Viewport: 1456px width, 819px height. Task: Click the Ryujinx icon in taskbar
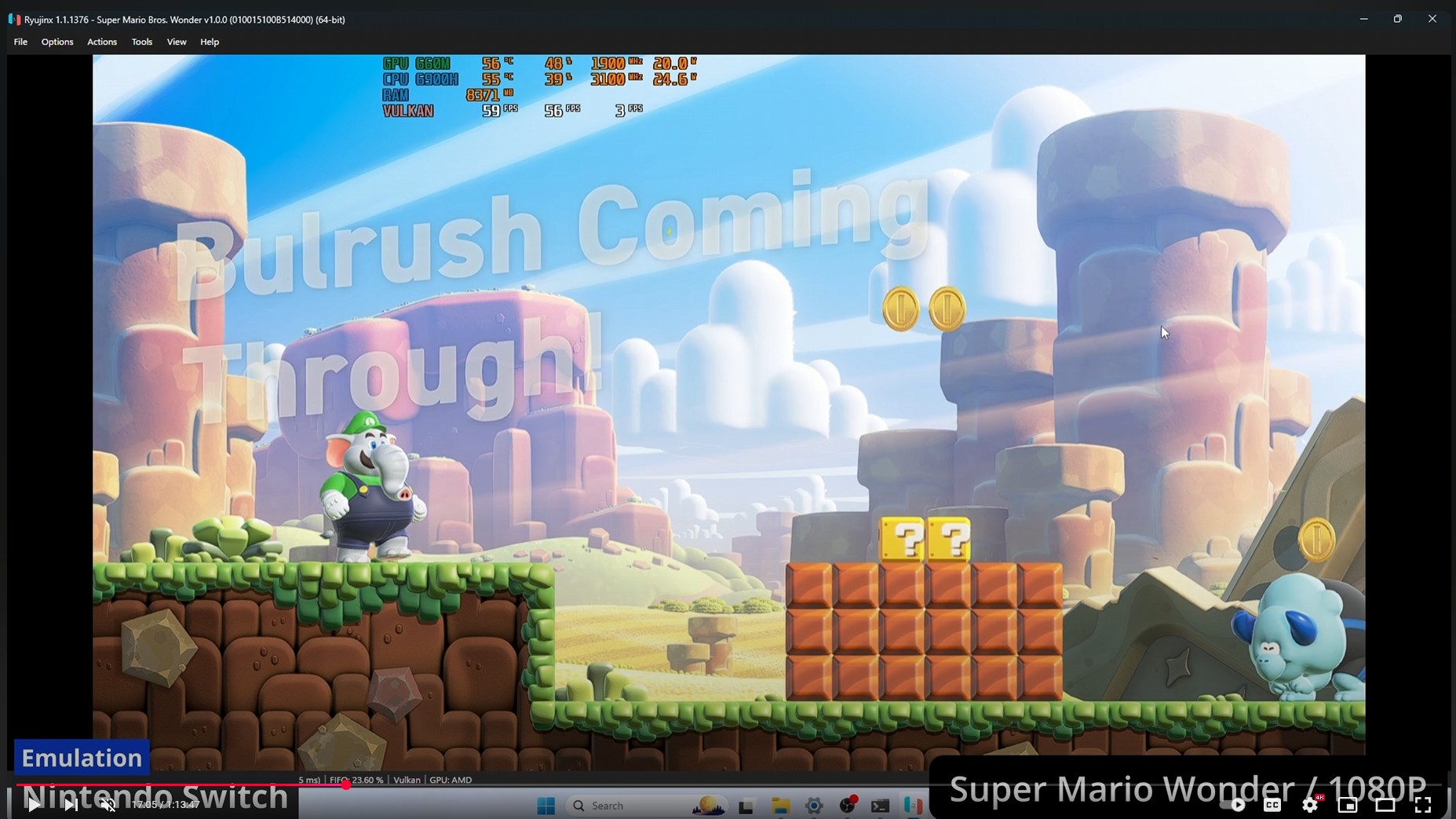913,806
